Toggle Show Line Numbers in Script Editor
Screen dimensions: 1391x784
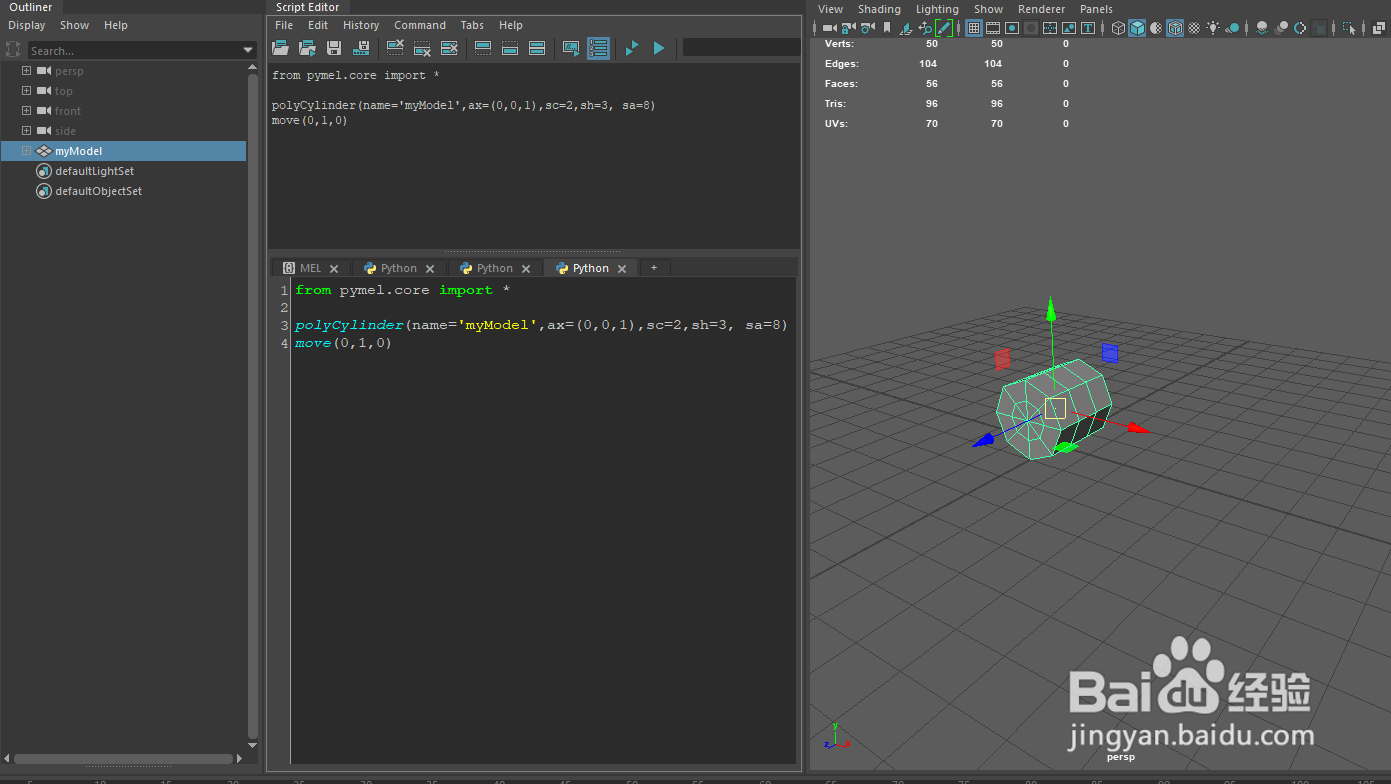[x=598, y=47]
